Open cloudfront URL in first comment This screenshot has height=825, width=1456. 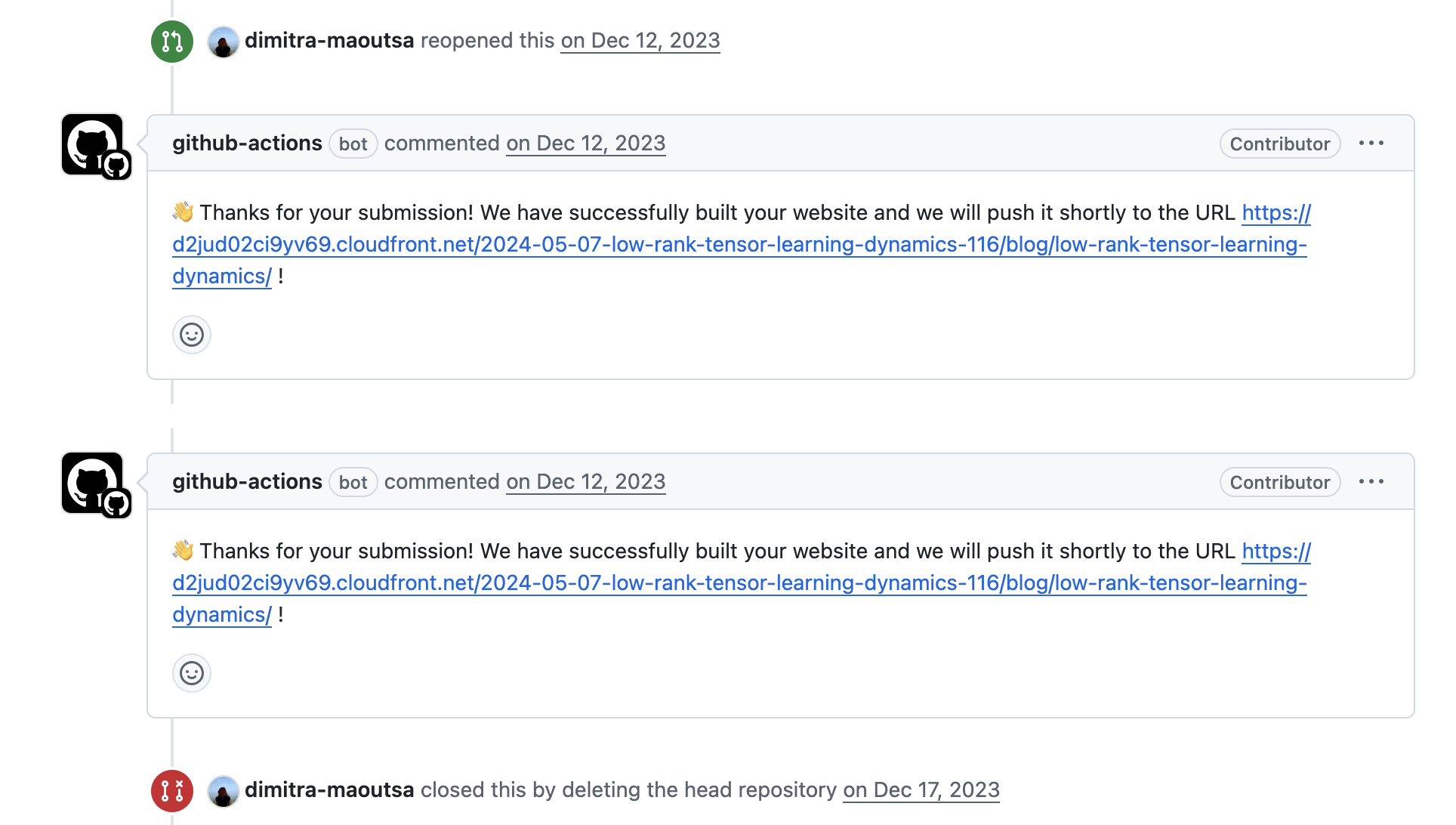(x=740, y=245)
